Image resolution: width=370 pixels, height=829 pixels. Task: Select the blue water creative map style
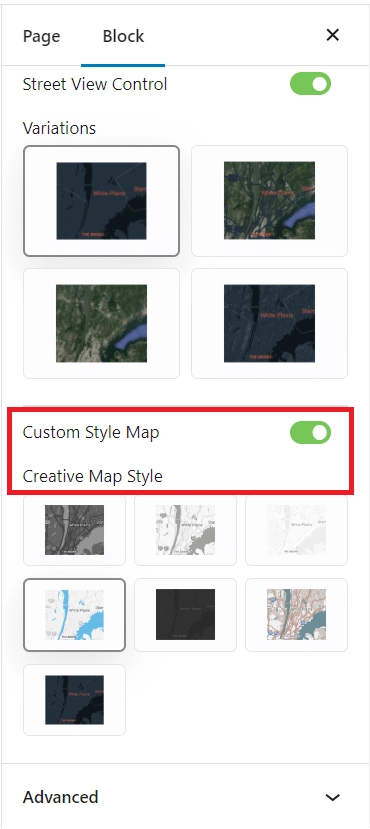pyautogui.click(x=75, y=615)
